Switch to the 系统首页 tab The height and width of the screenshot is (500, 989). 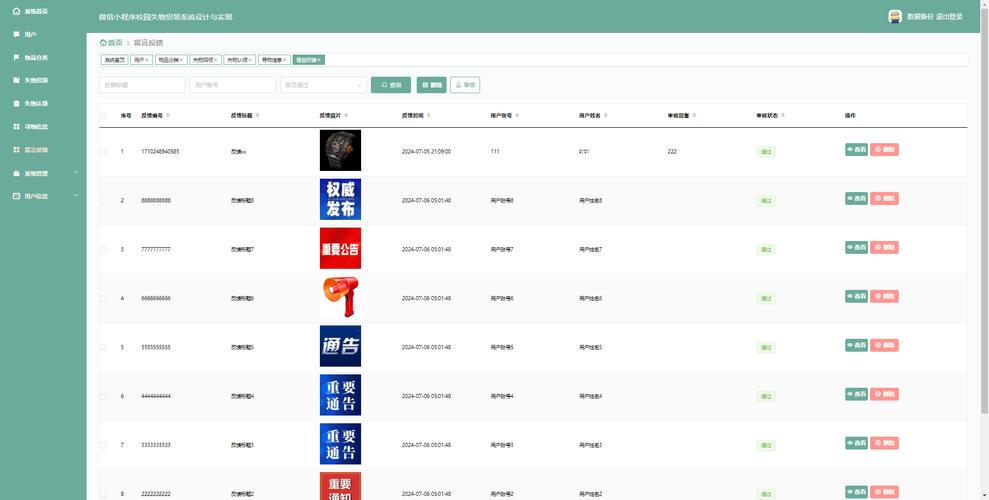[x=114, y=60]
